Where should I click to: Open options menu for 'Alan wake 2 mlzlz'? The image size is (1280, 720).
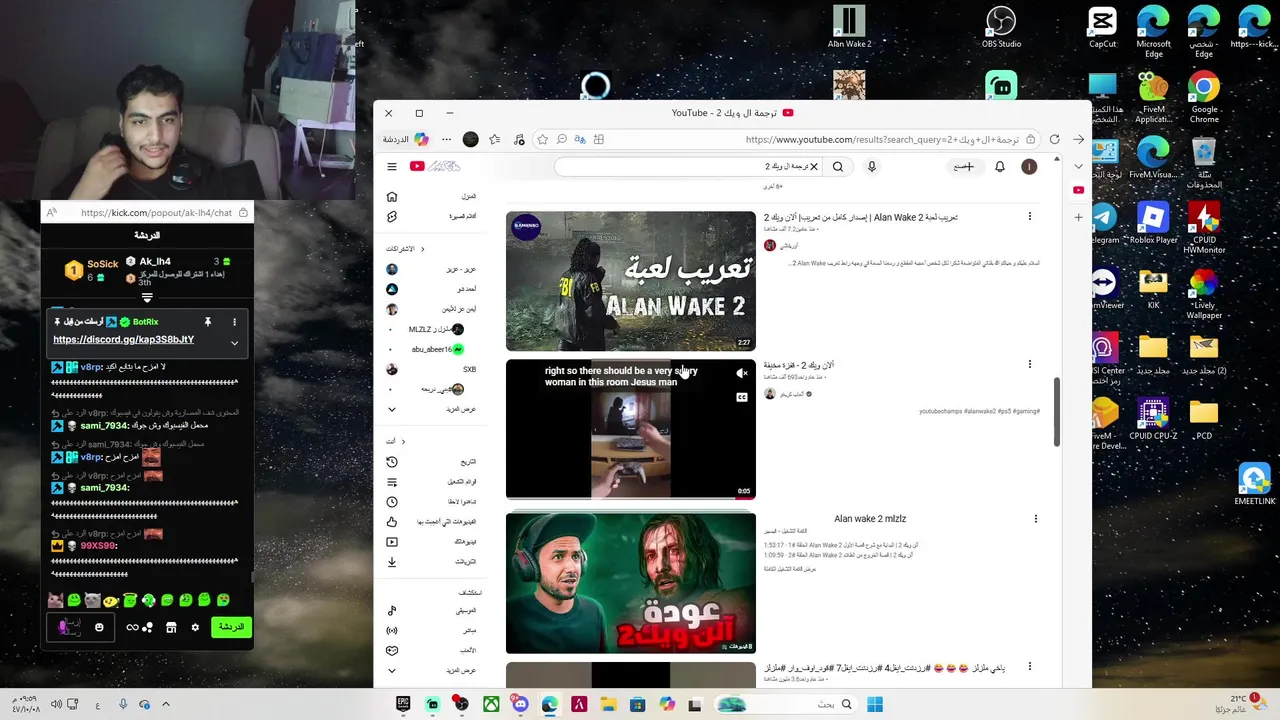1035,519
